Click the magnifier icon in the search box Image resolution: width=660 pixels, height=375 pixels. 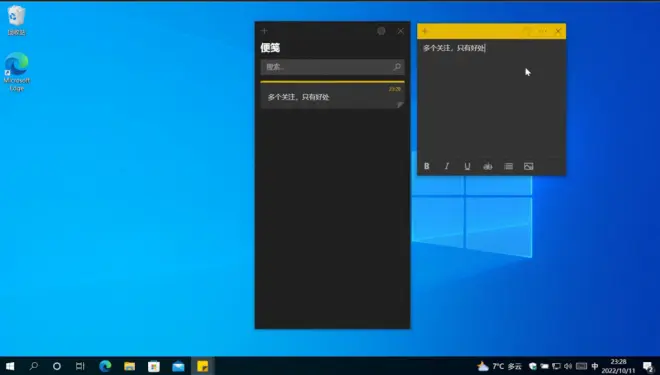(x=397, y=66)
